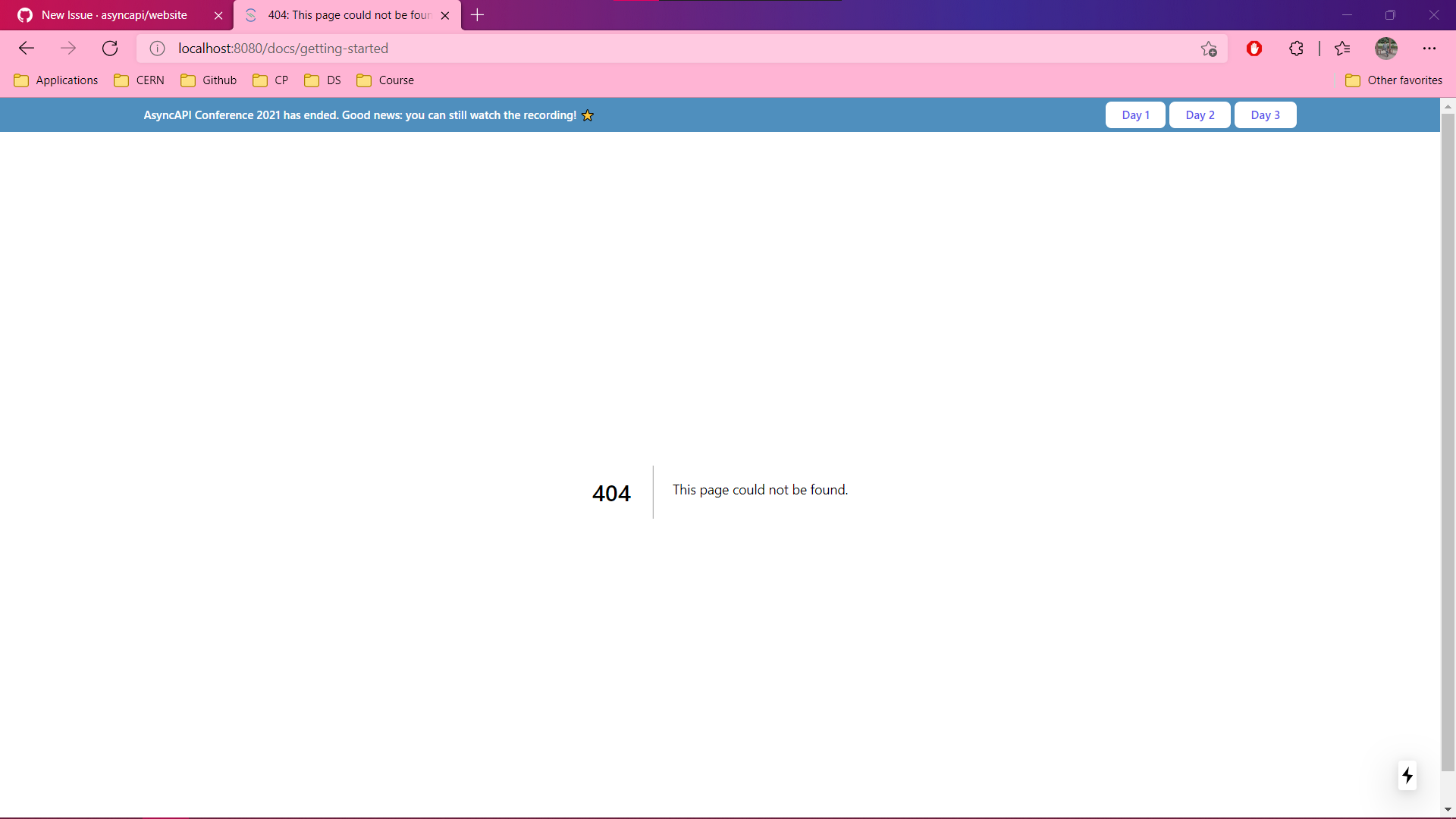Screen dimensions: 1456x819
Task: Expand the Other favorites folder
Action: tap(1394, 80)
